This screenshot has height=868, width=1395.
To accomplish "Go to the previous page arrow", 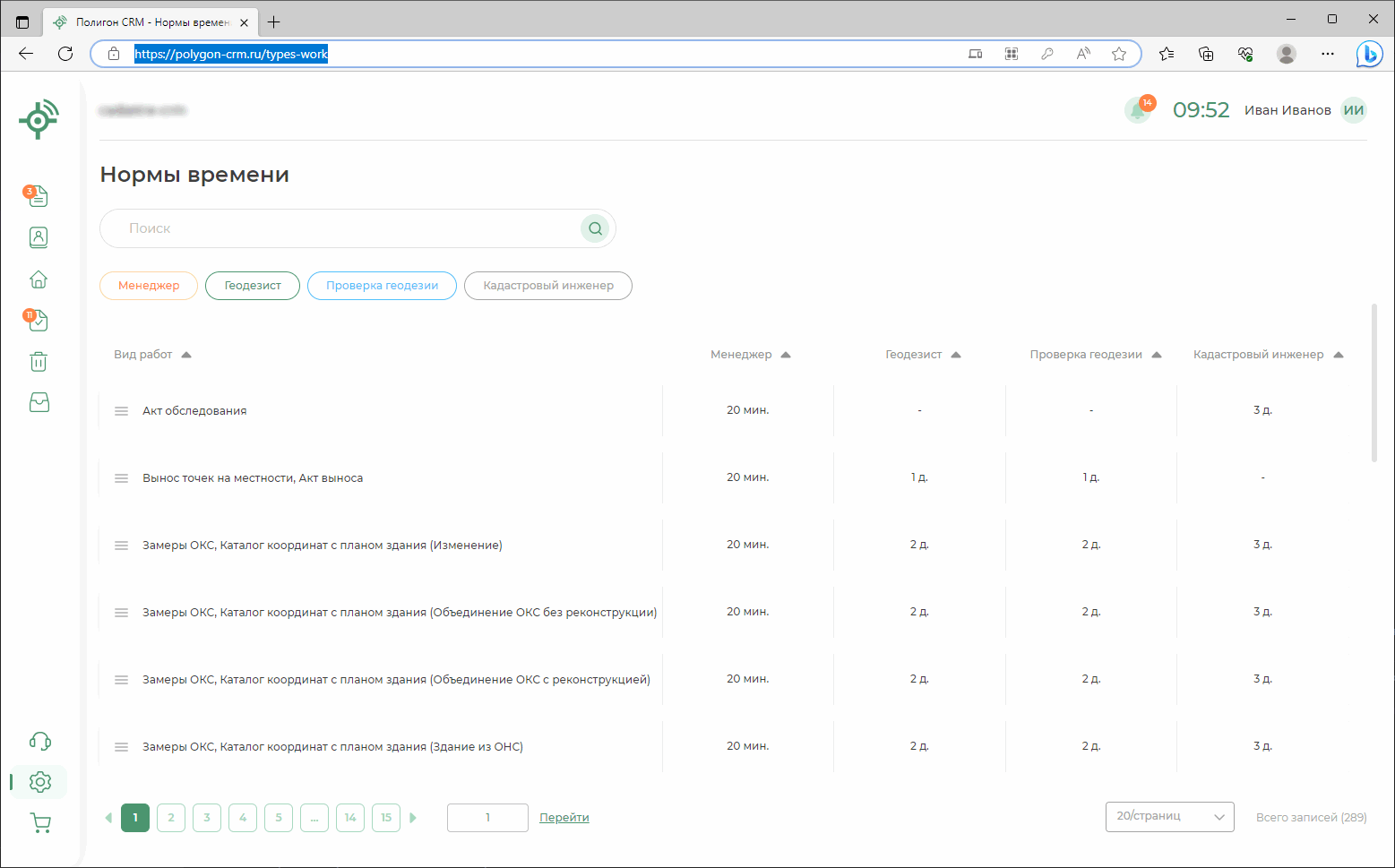I will coord(108,818).
